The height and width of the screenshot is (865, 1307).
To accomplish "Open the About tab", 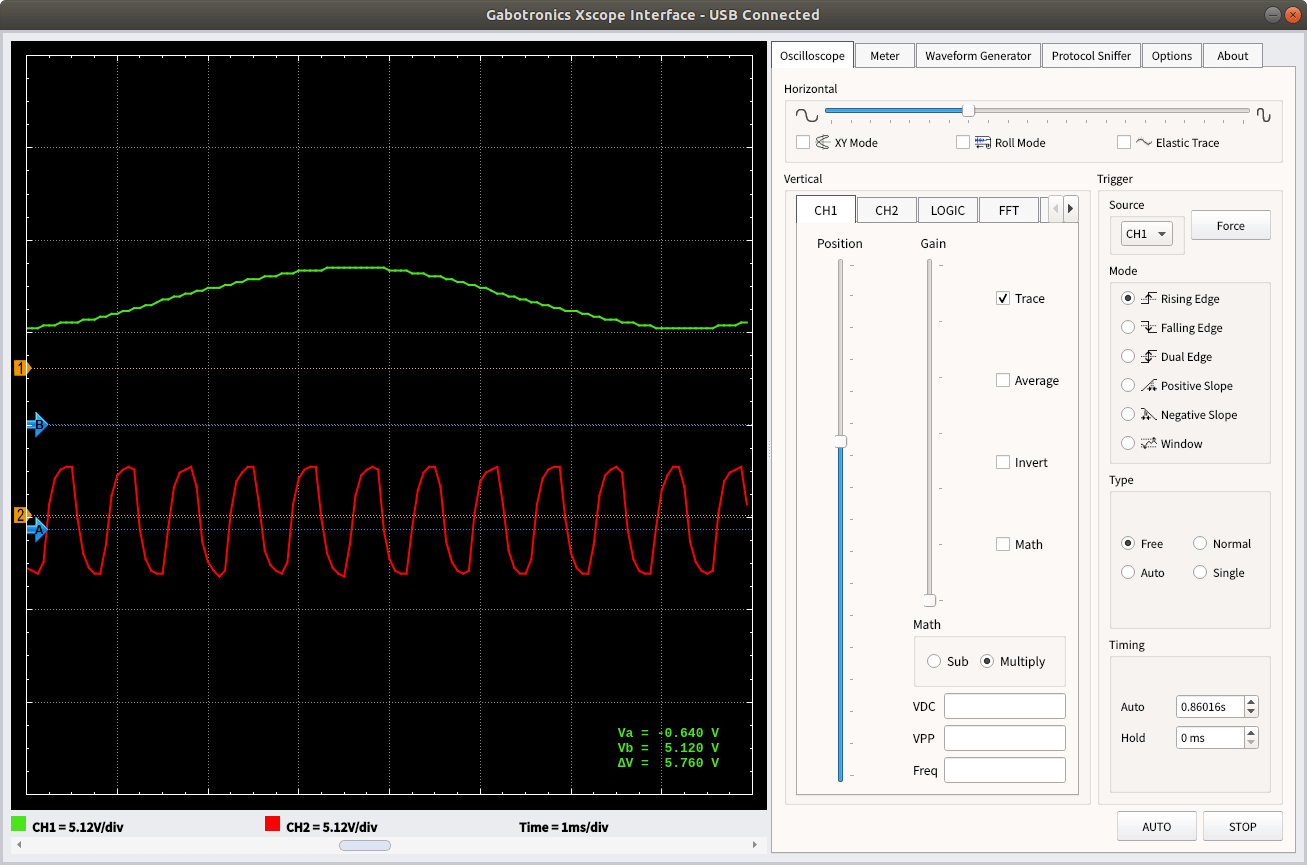I will click(x=1233, y=56).
